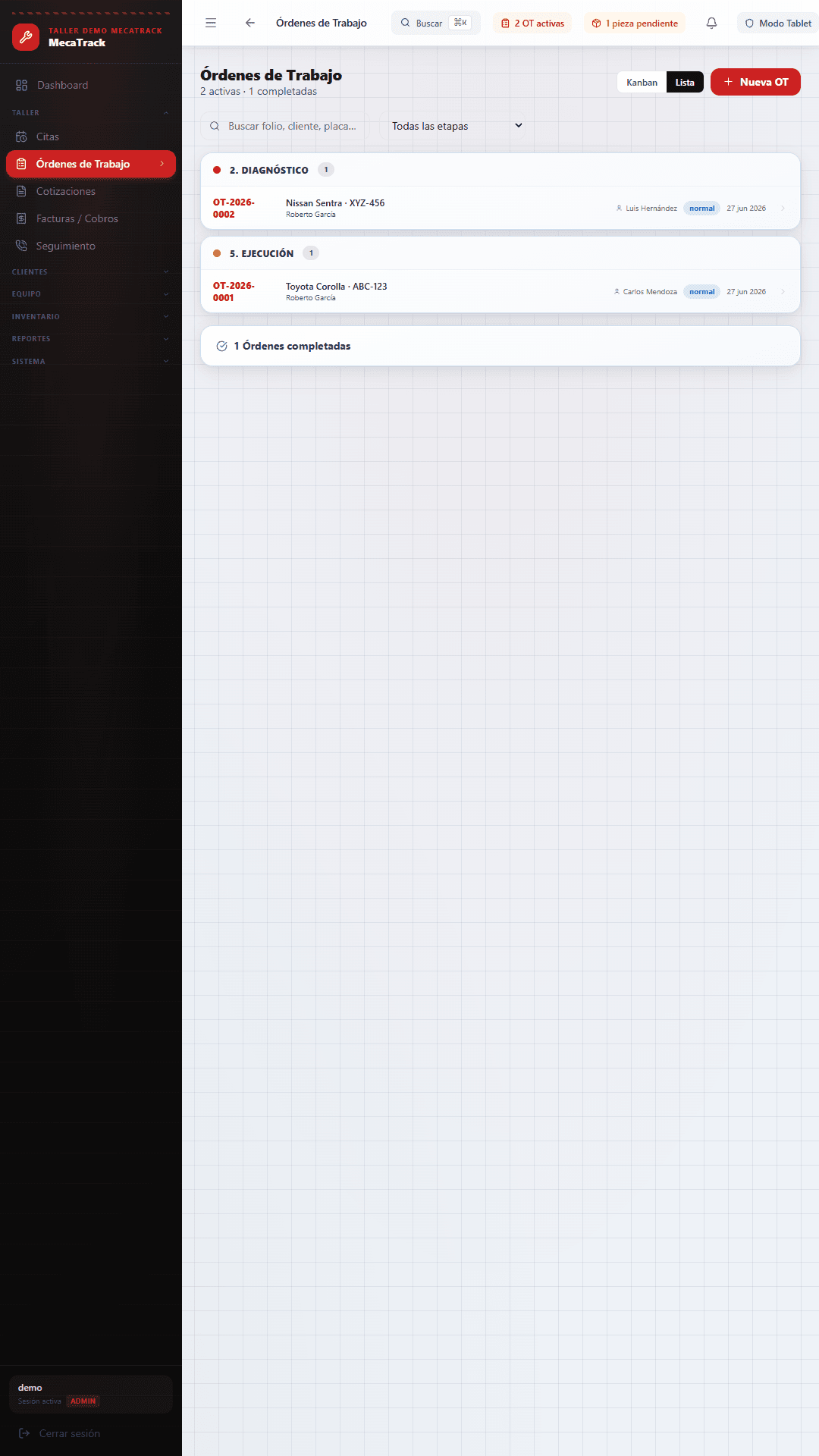
Task: Focus the Buscar folio, cliente, placa field
Action: click(x=285, y=126)
